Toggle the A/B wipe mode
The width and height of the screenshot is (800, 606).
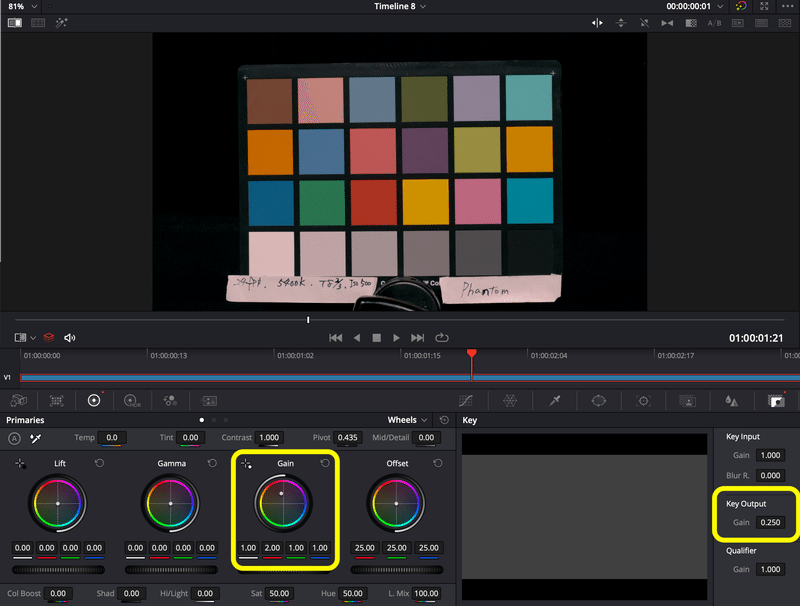point(714,23)
